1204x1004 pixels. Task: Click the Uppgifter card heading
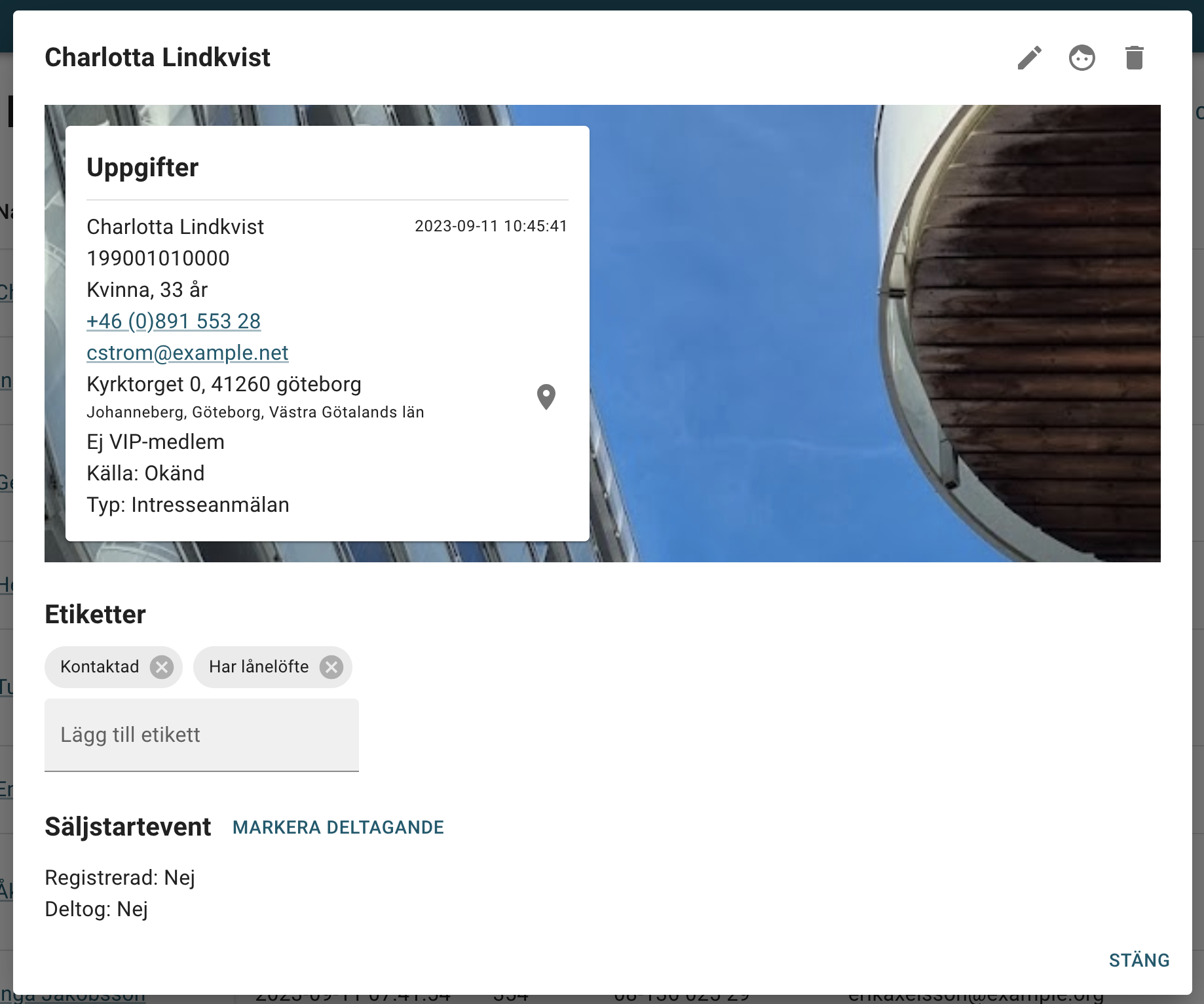(143, 168)
